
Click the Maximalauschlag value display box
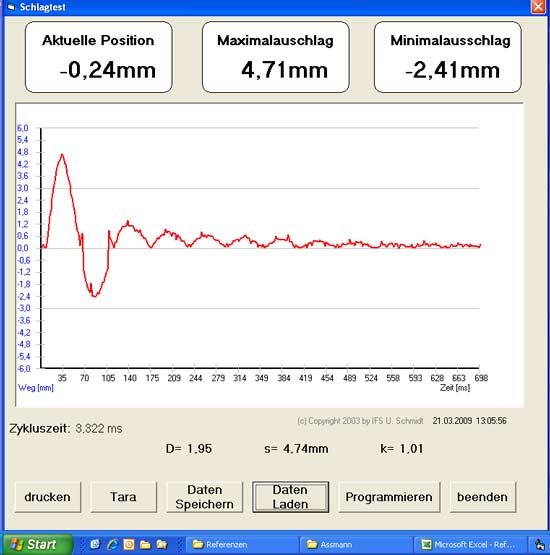coord(276,57)
